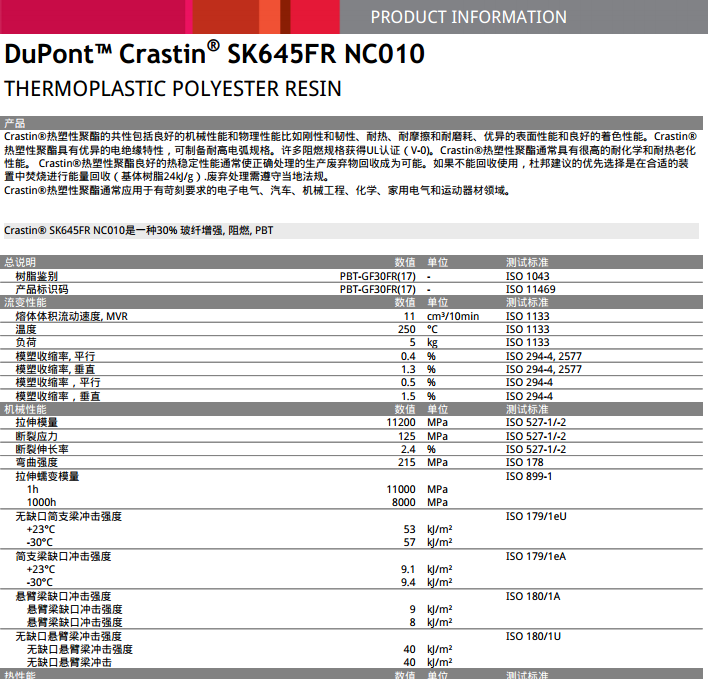Click the 拉伸模量 row label
708x679 pixels.
point(37,423)
